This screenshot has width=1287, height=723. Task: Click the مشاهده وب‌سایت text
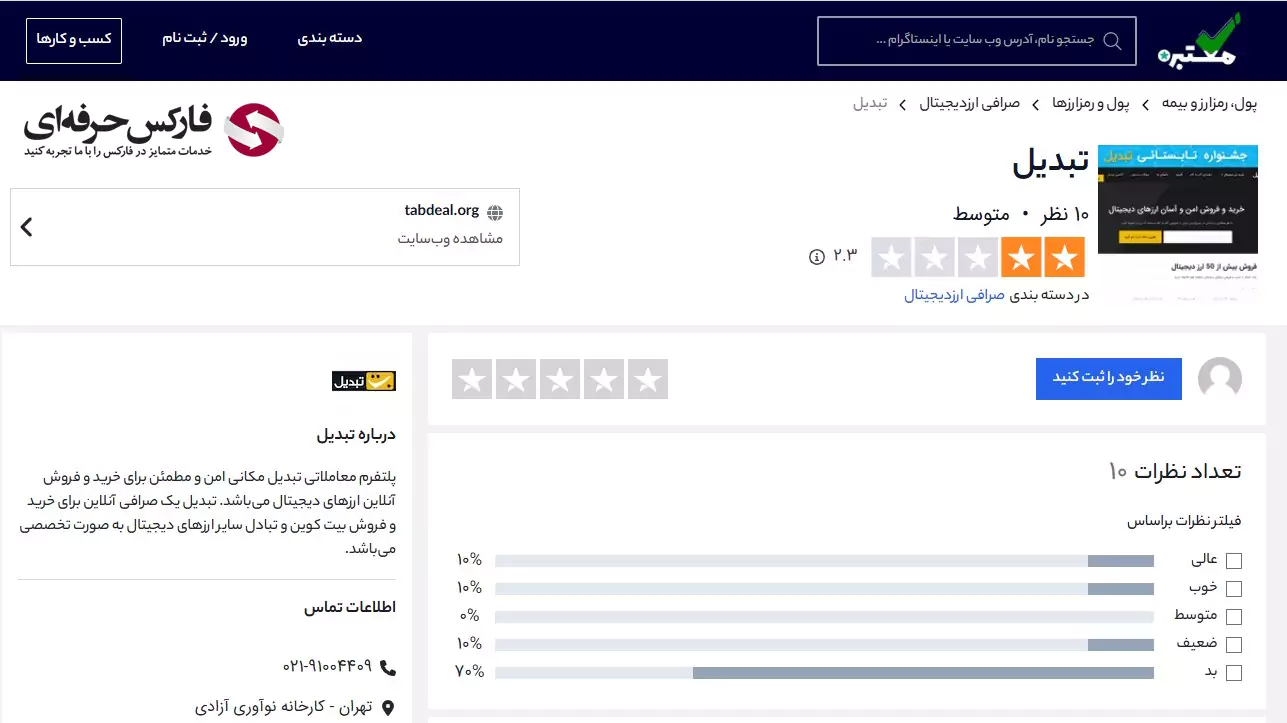(450, 239)
